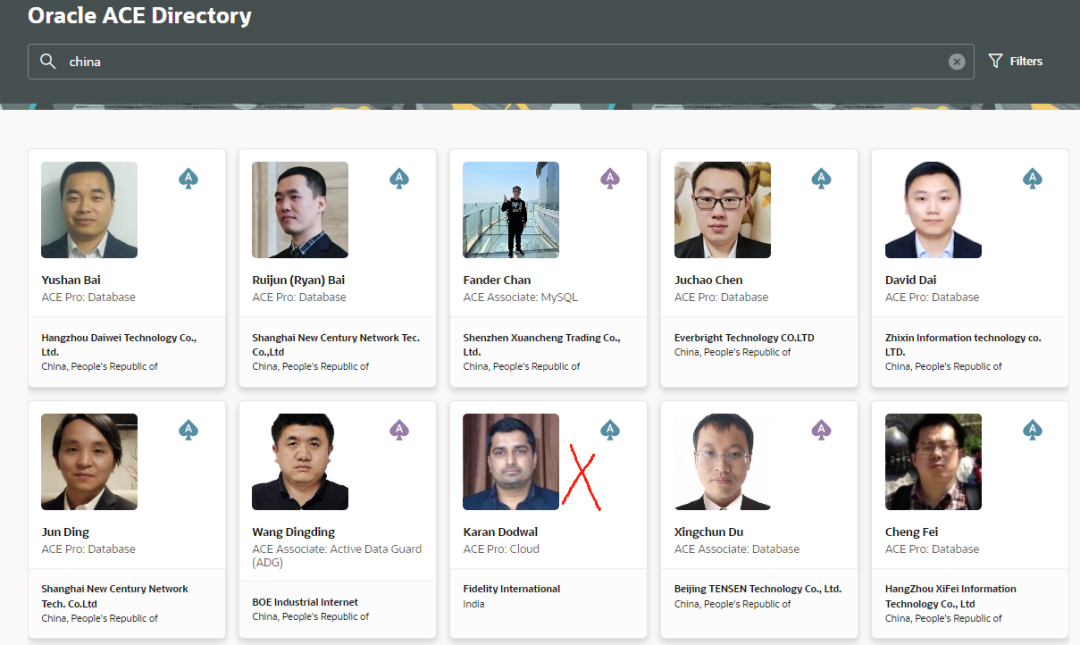1080x645 pixels.
Task: Click ACE badge icon on Jun Ding card
Action: [188, 430]
